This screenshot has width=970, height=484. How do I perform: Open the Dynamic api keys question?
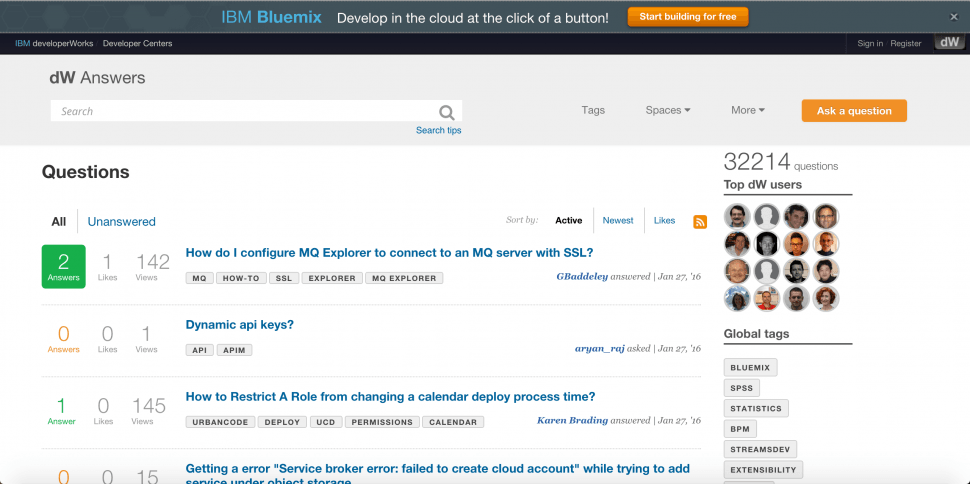pyautogui.click(x=239, y=324)
